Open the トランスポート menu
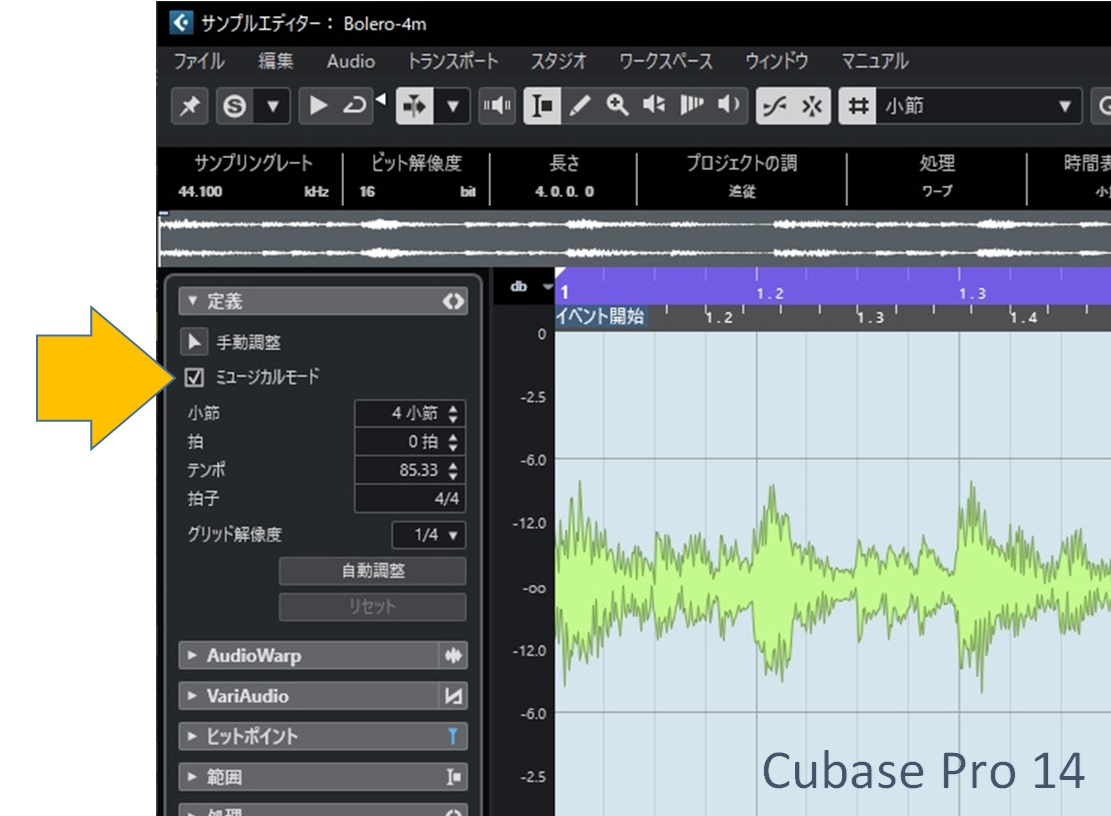The width and height of the screenshot is (1111, 816). (x=452, y=61)
